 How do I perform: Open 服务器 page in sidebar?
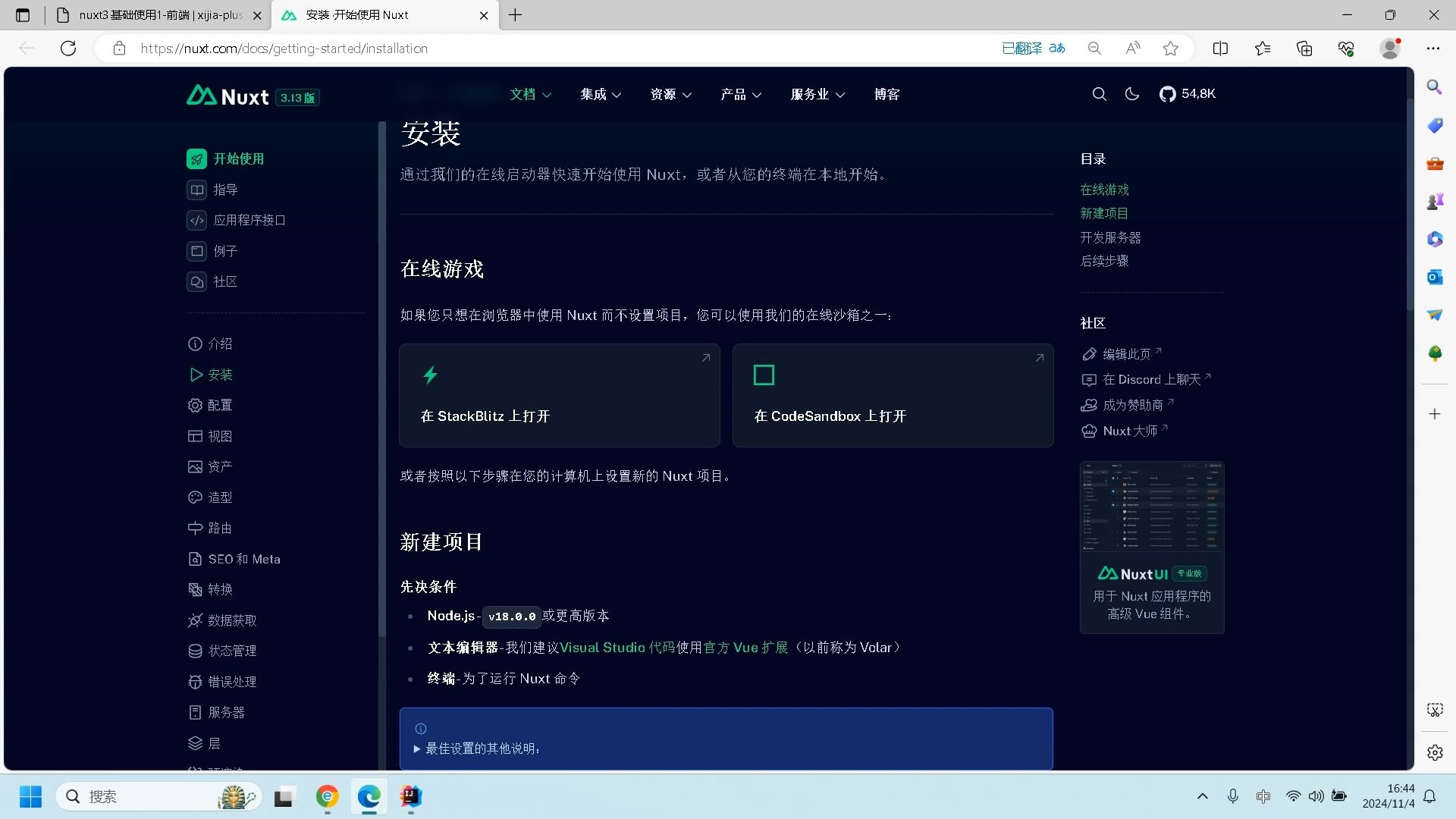pyautogui.click(x=216, y=712)
